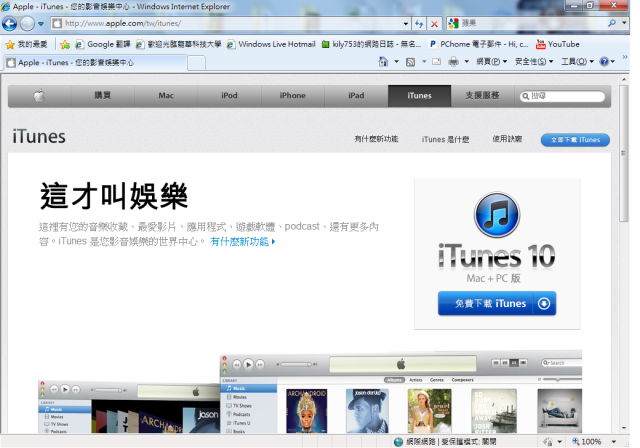
Task: Click the Read Mail envelope icon
Action: point(436,62)
